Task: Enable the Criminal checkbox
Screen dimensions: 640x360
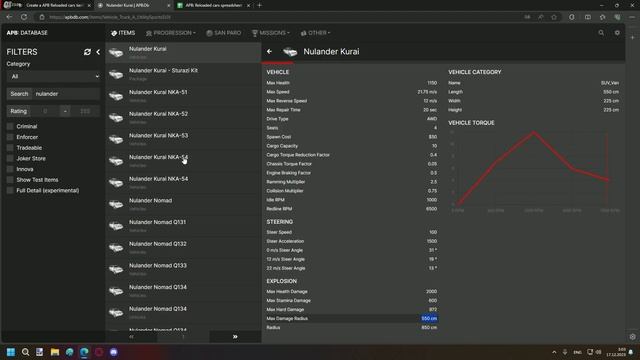Action: pyautogui.click(x=10, y=127)
